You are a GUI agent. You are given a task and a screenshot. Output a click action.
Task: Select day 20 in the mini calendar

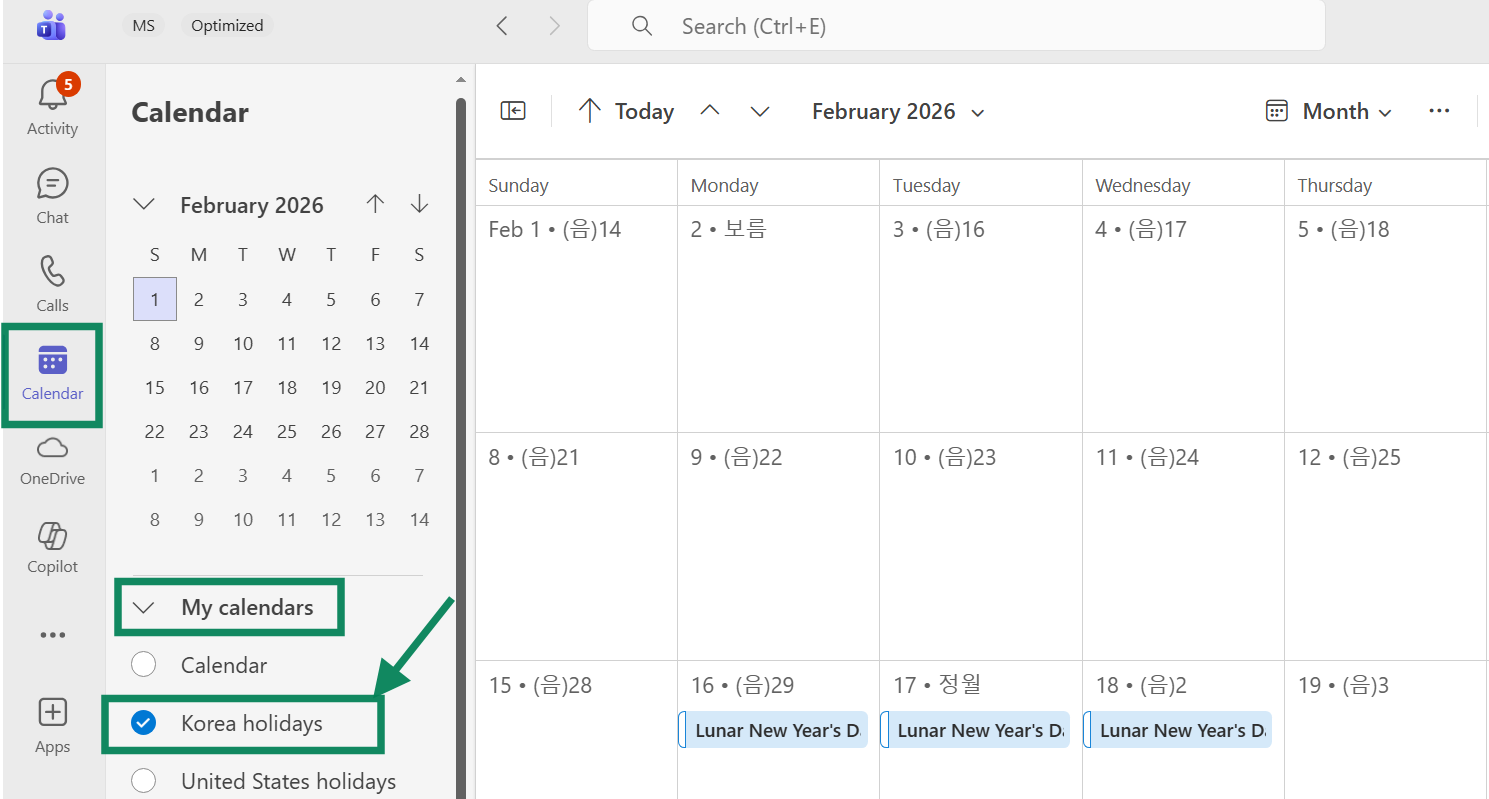tap(375, 388)
